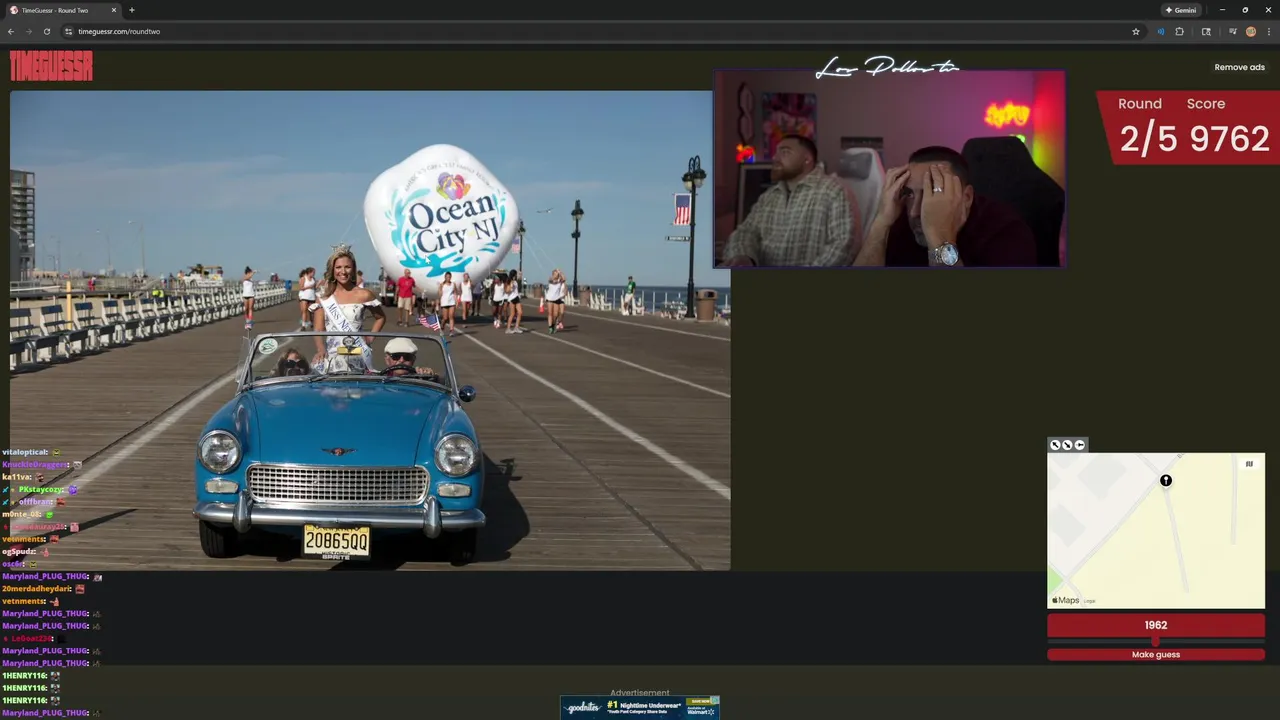
Task: Open the map style toggle button
Action: point(1249,464)
